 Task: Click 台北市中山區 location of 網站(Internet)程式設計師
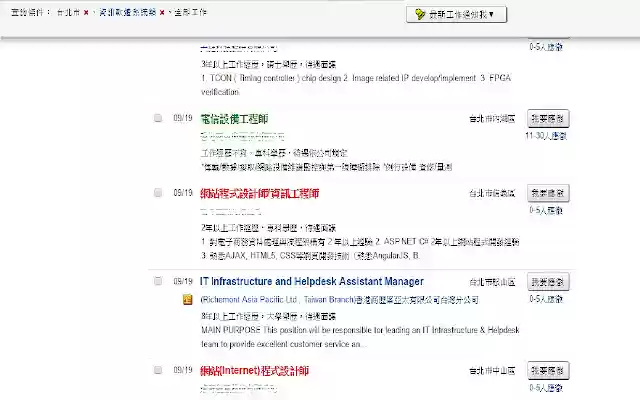tap(492, 371)
